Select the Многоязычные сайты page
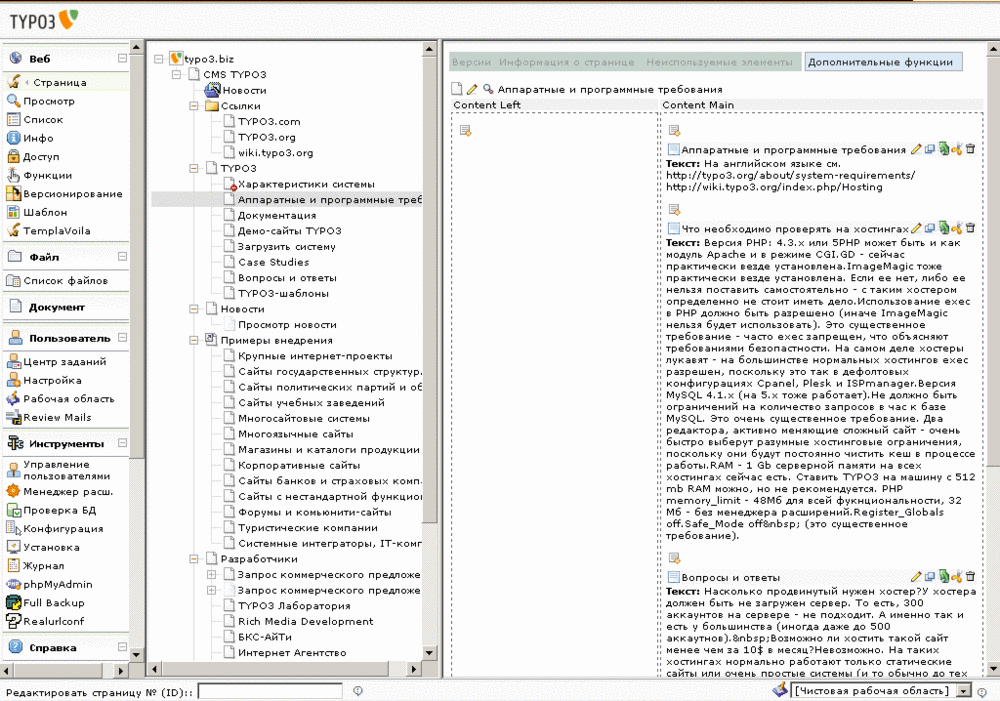This screenshot has height=701, width=1000. pyautogui.click(x=295, y=434)
